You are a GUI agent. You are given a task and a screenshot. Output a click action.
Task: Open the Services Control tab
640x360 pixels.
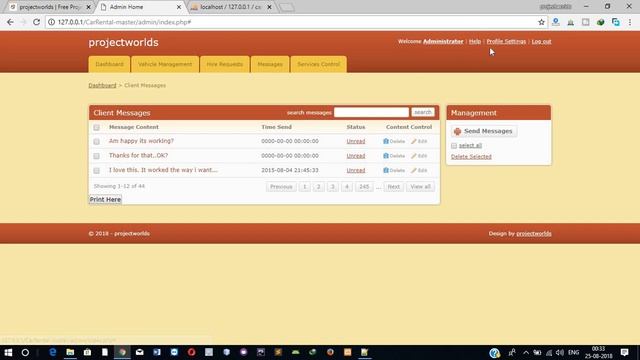318,64
